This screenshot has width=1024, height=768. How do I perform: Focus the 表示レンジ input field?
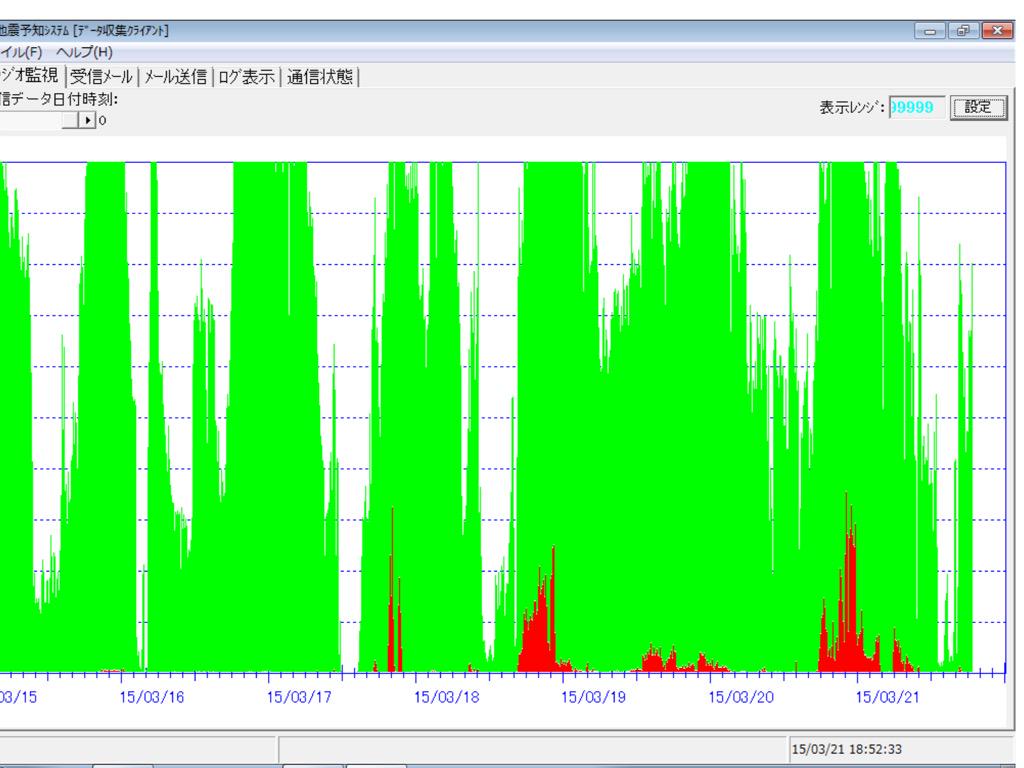click(917, 107)
